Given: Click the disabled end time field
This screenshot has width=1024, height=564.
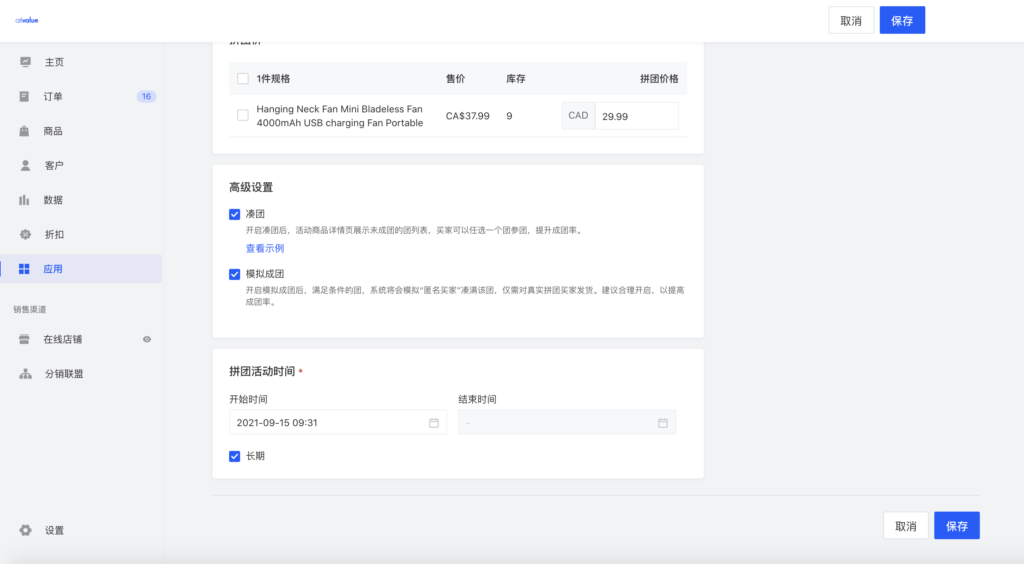Looking at the screenshot, I should point(567,423).
